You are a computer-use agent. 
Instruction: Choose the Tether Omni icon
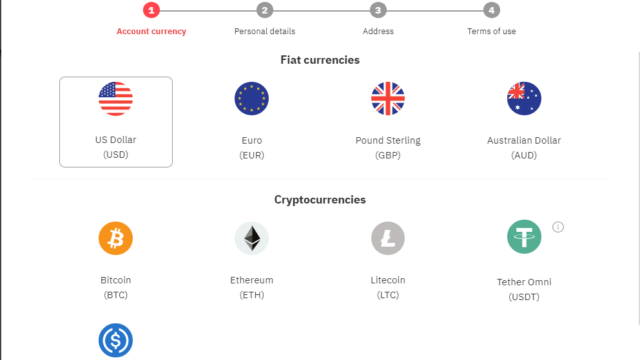pyautogui.click(x=524, y=237)
